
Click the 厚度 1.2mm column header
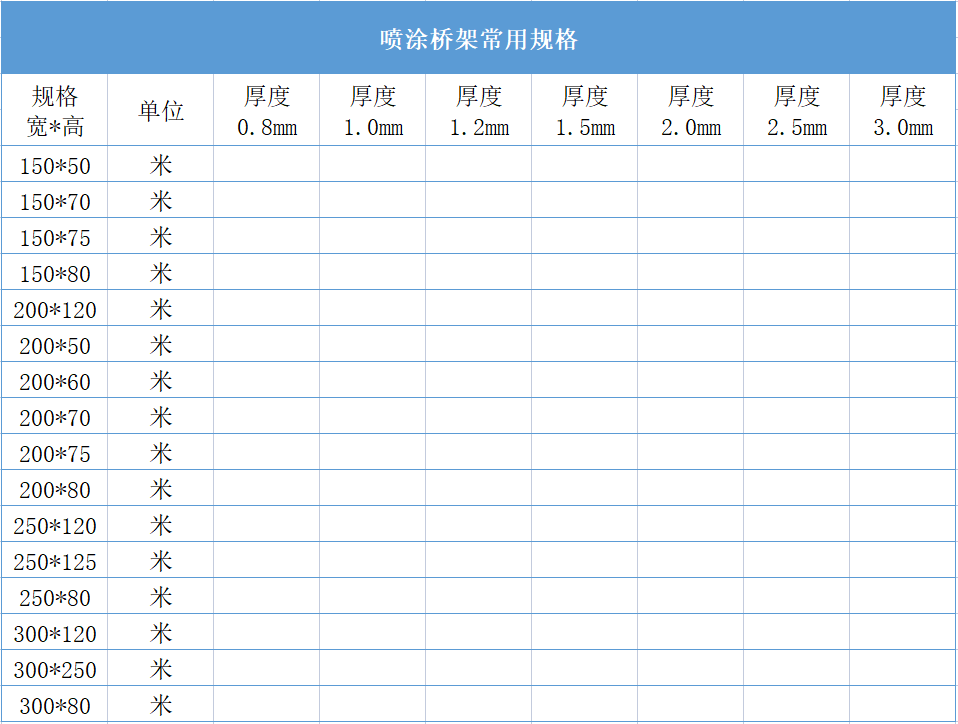coord(479,108)
